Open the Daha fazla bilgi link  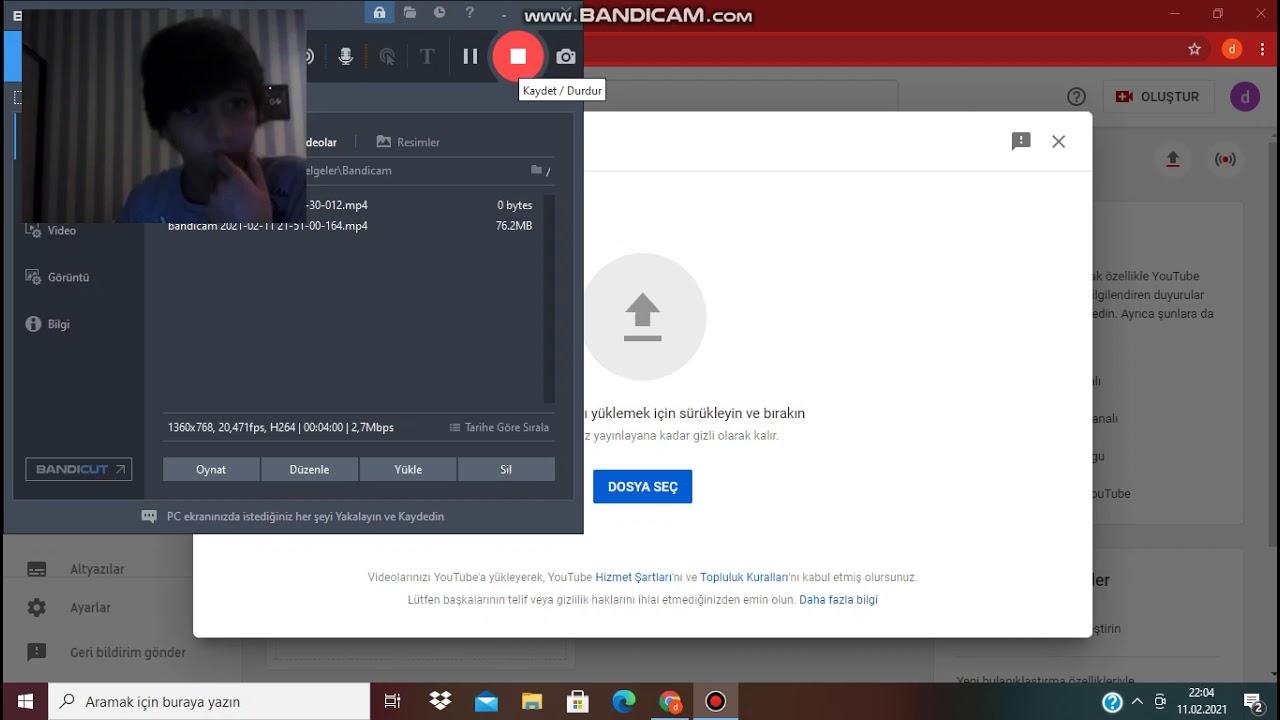[x=838, y=600]
